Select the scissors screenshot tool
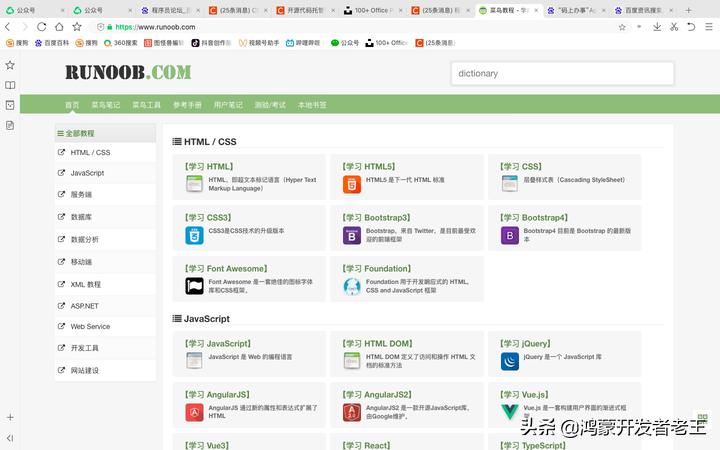This screenshot has height=450, width=720. 674,27
